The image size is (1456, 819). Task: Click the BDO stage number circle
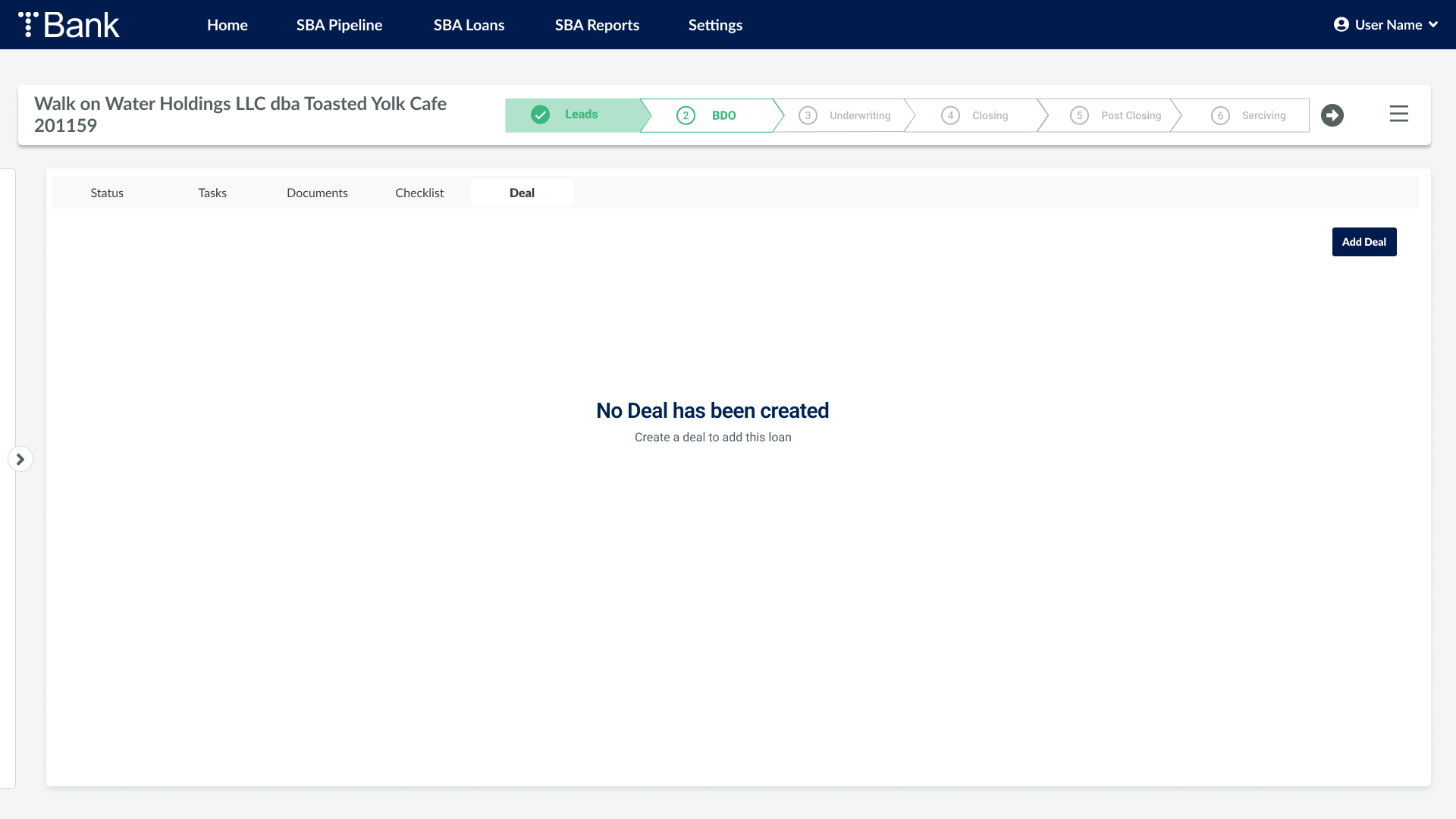click(686, 115)
